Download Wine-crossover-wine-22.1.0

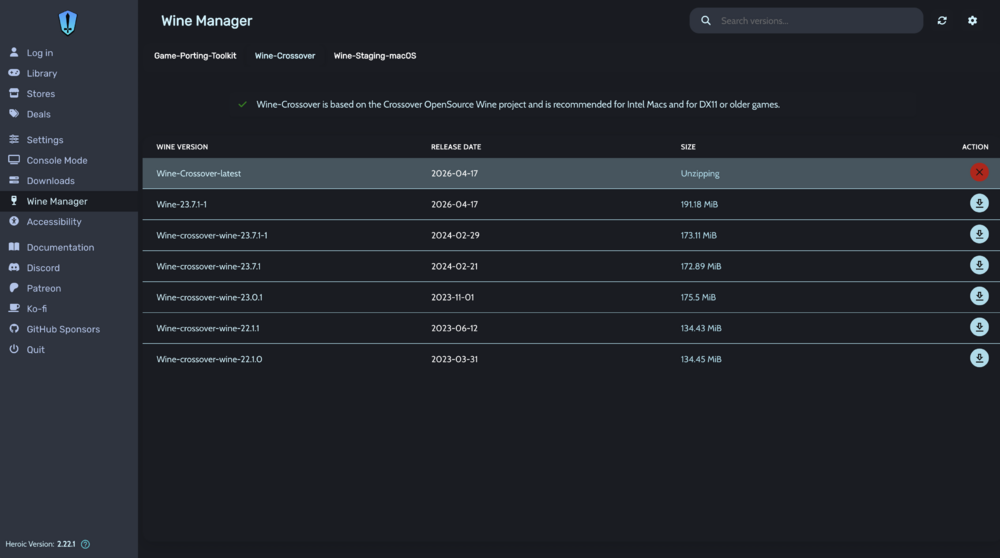(979, 358)
